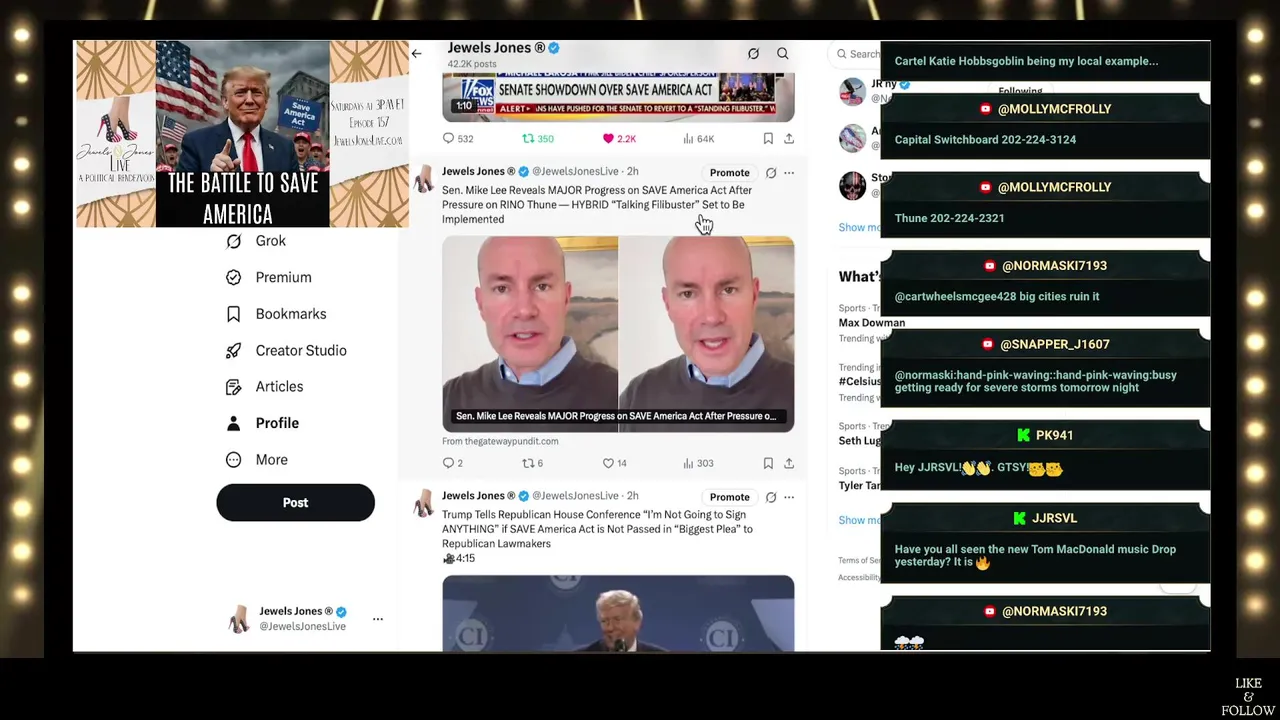
Task: Click the Show more link under who to follow
Action: pyautogui.click(x=859, y=227)
